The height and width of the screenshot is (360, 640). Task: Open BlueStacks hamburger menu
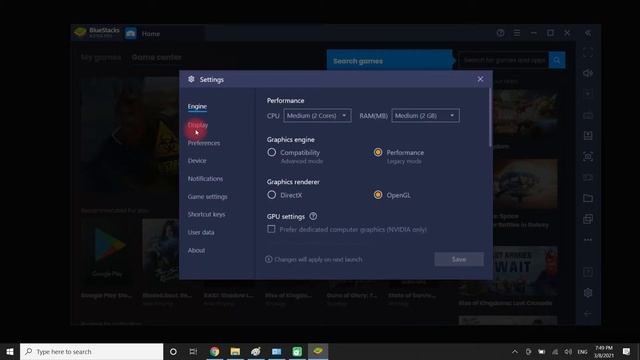[517, 33]
